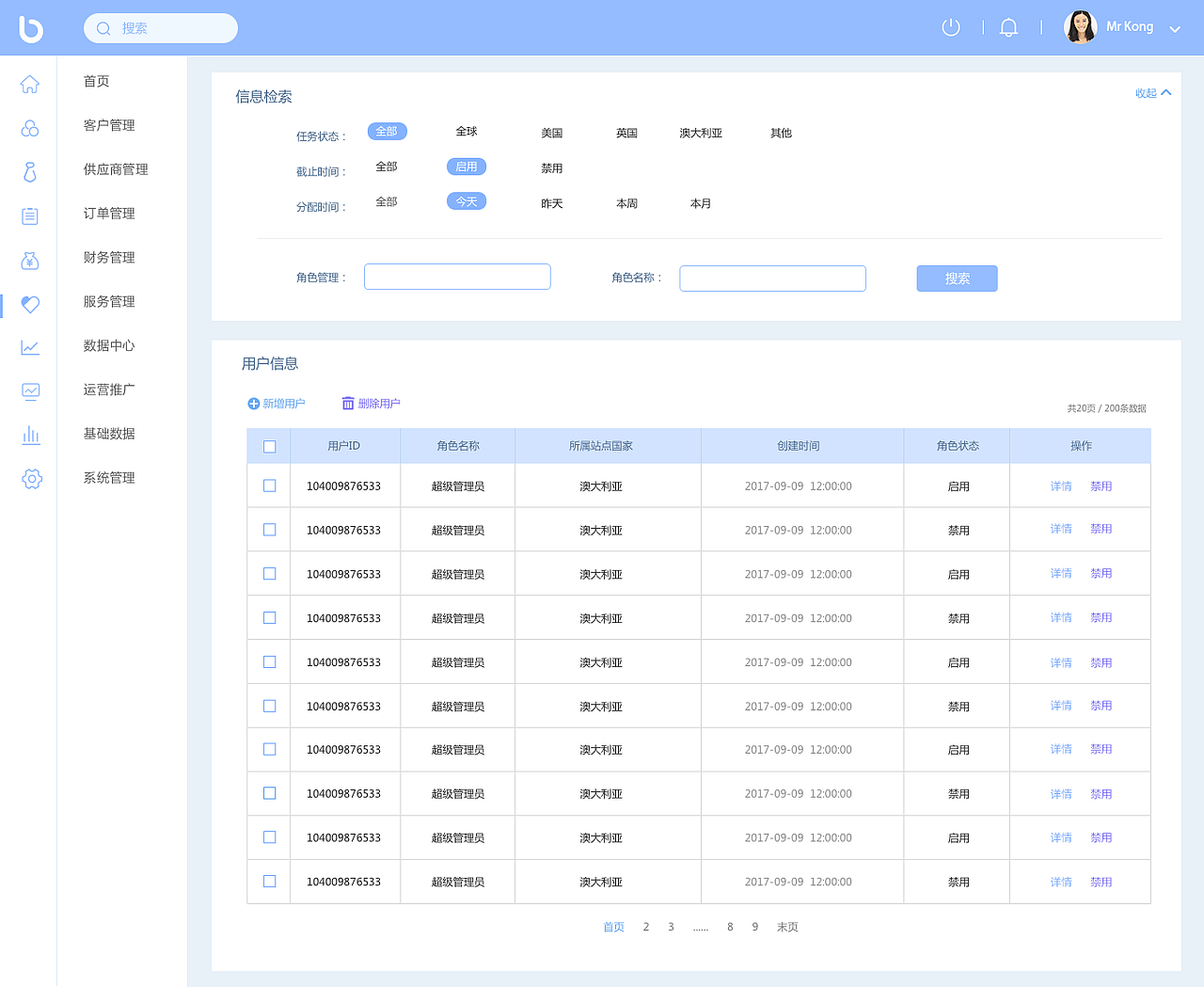The height and width of the screenshot is (987, 1204).
Task: Click the heart-shaped service management icon
Action: [29, 305]
